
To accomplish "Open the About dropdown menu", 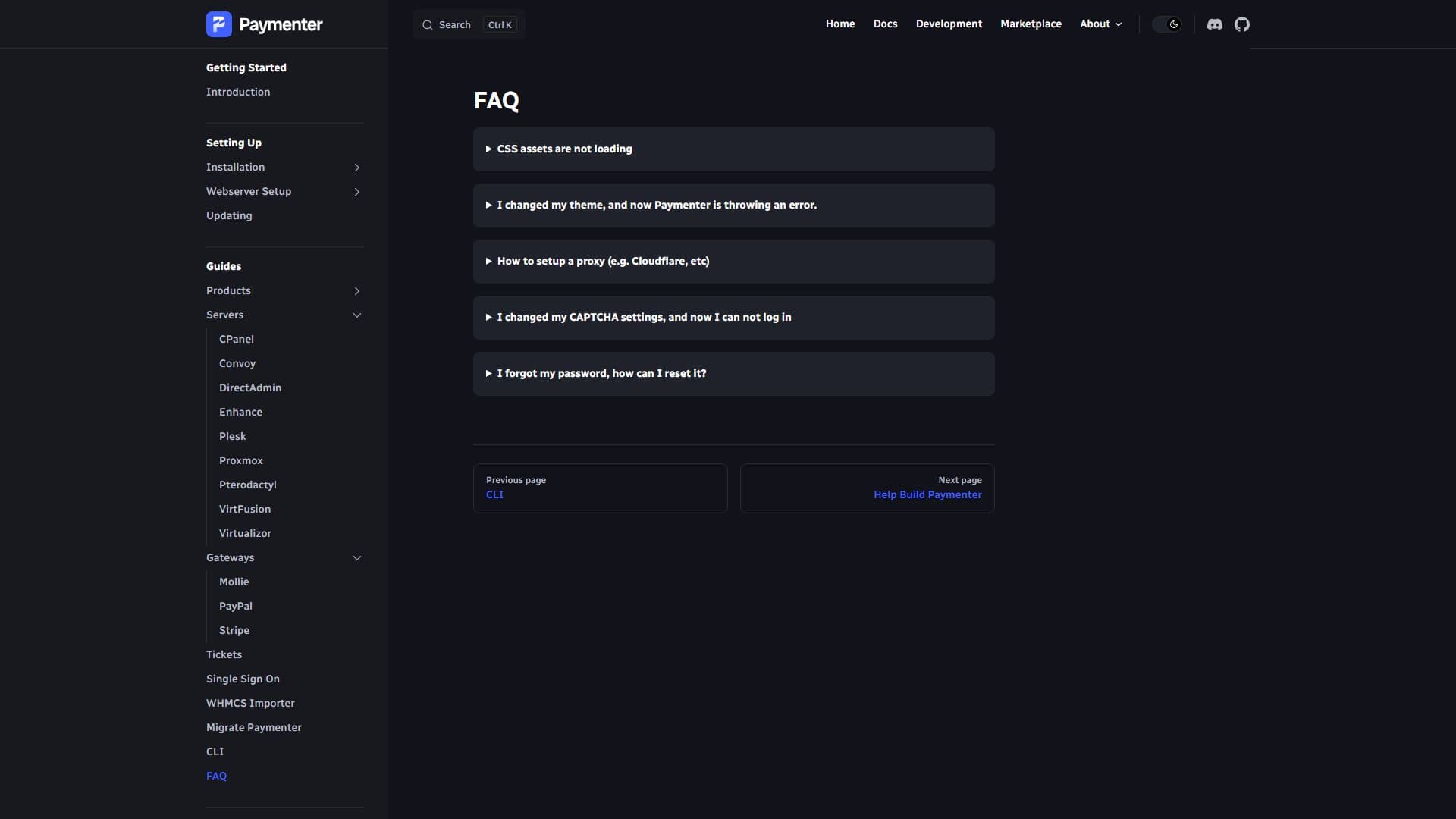I will tap(1101, 24).
